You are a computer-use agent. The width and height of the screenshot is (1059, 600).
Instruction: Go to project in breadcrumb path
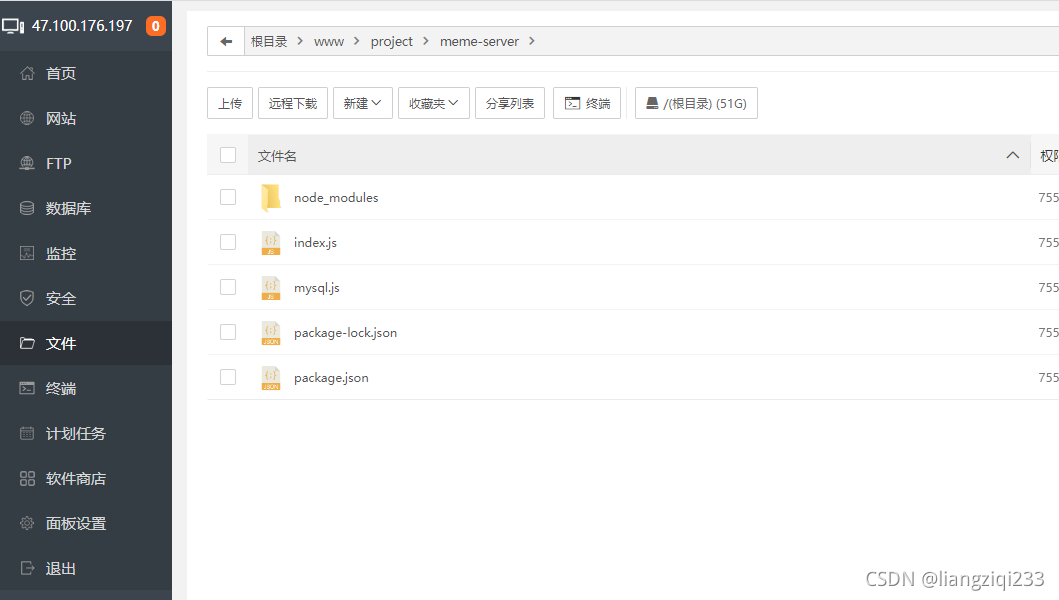tap(392, 41)
